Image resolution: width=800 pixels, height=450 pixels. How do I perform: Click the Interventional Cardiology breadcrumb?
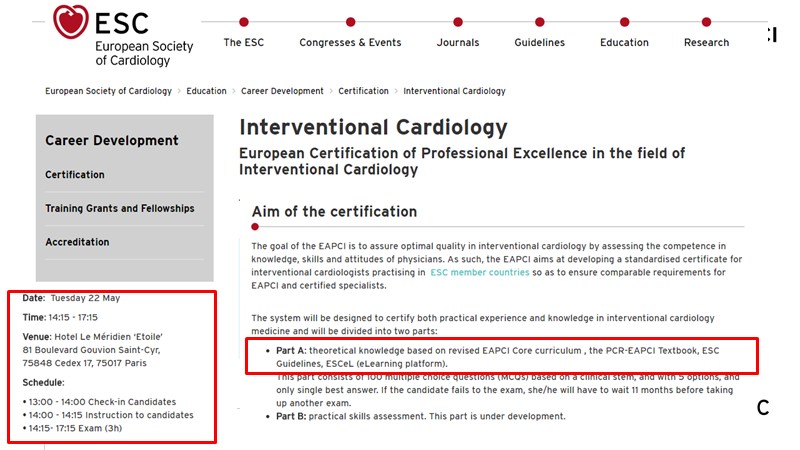pyautogui.click(x=454, y=91)
